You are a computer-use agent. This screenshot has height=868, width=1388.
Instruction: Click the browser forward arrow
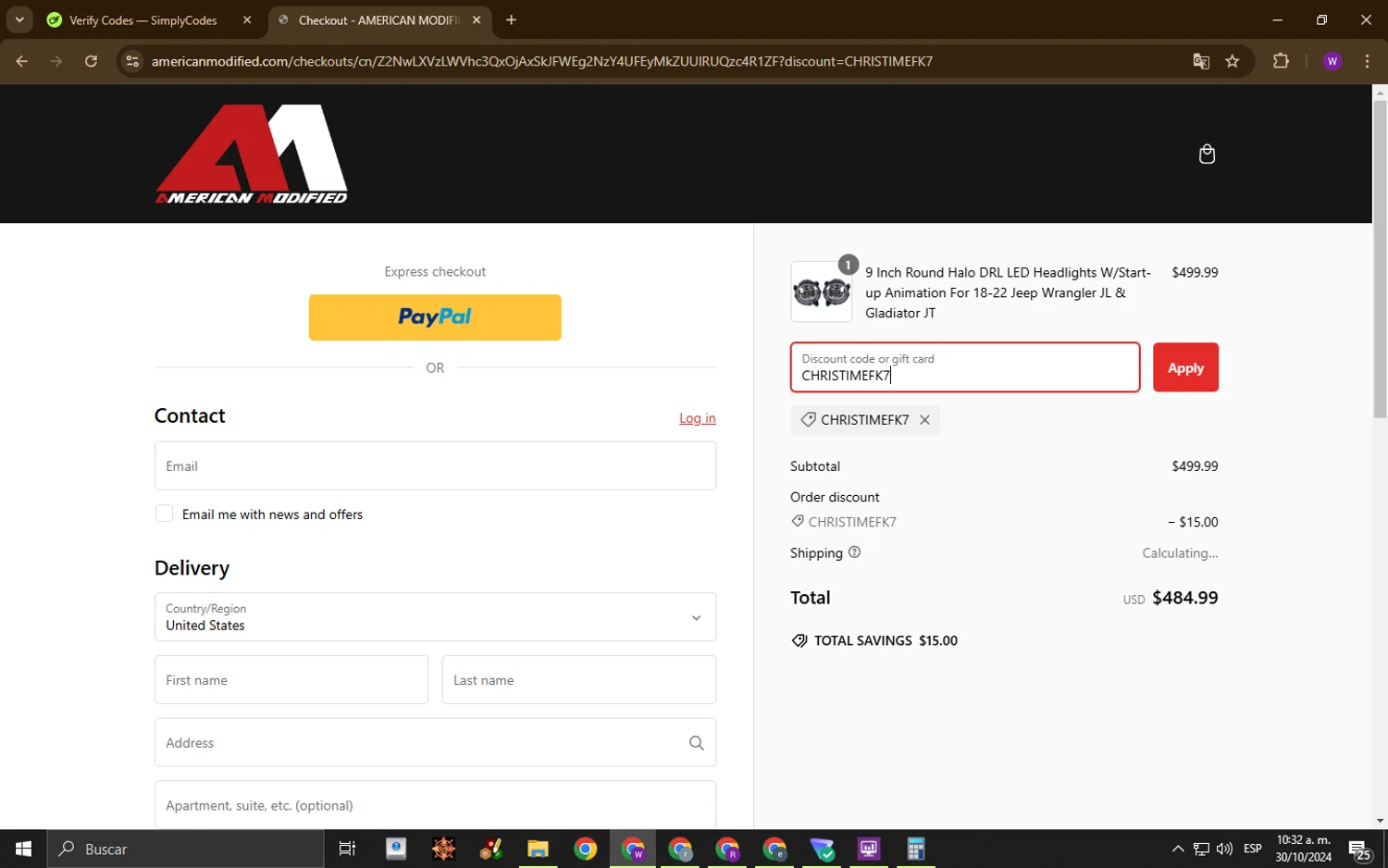tap(56, 61)
